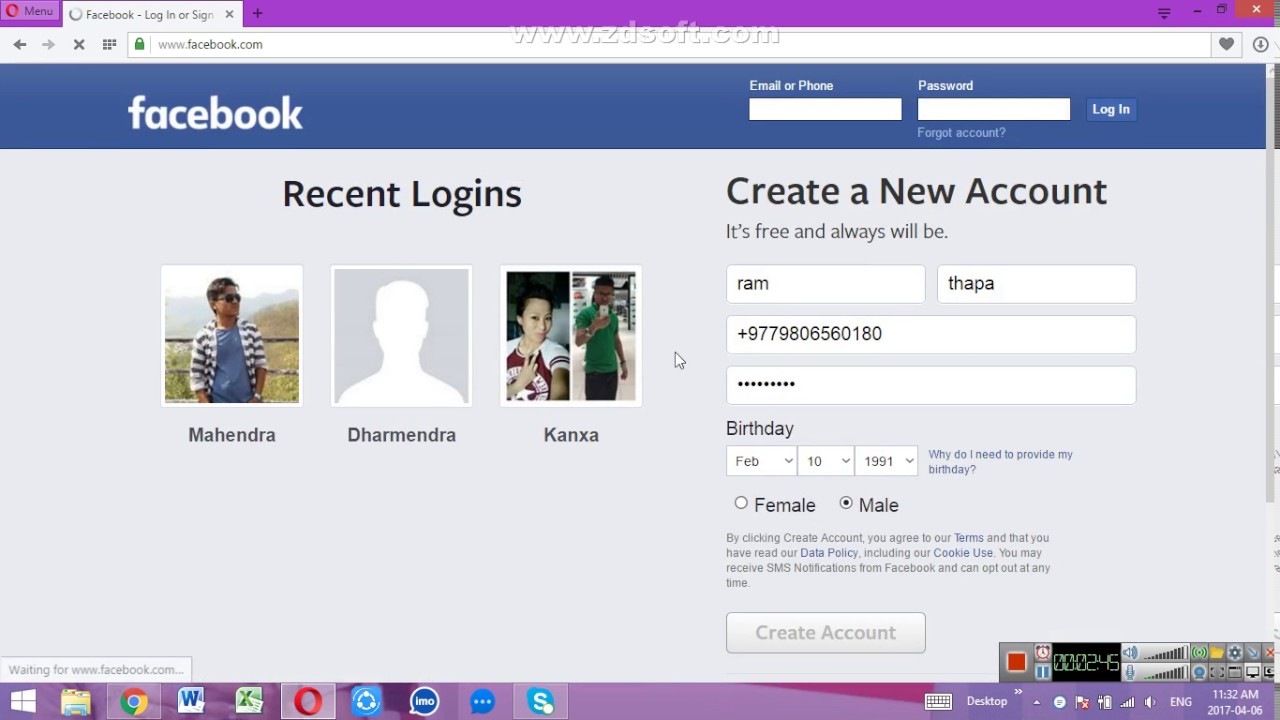
Task: Open the Forgot account link
Action: [x=961, y=133]
